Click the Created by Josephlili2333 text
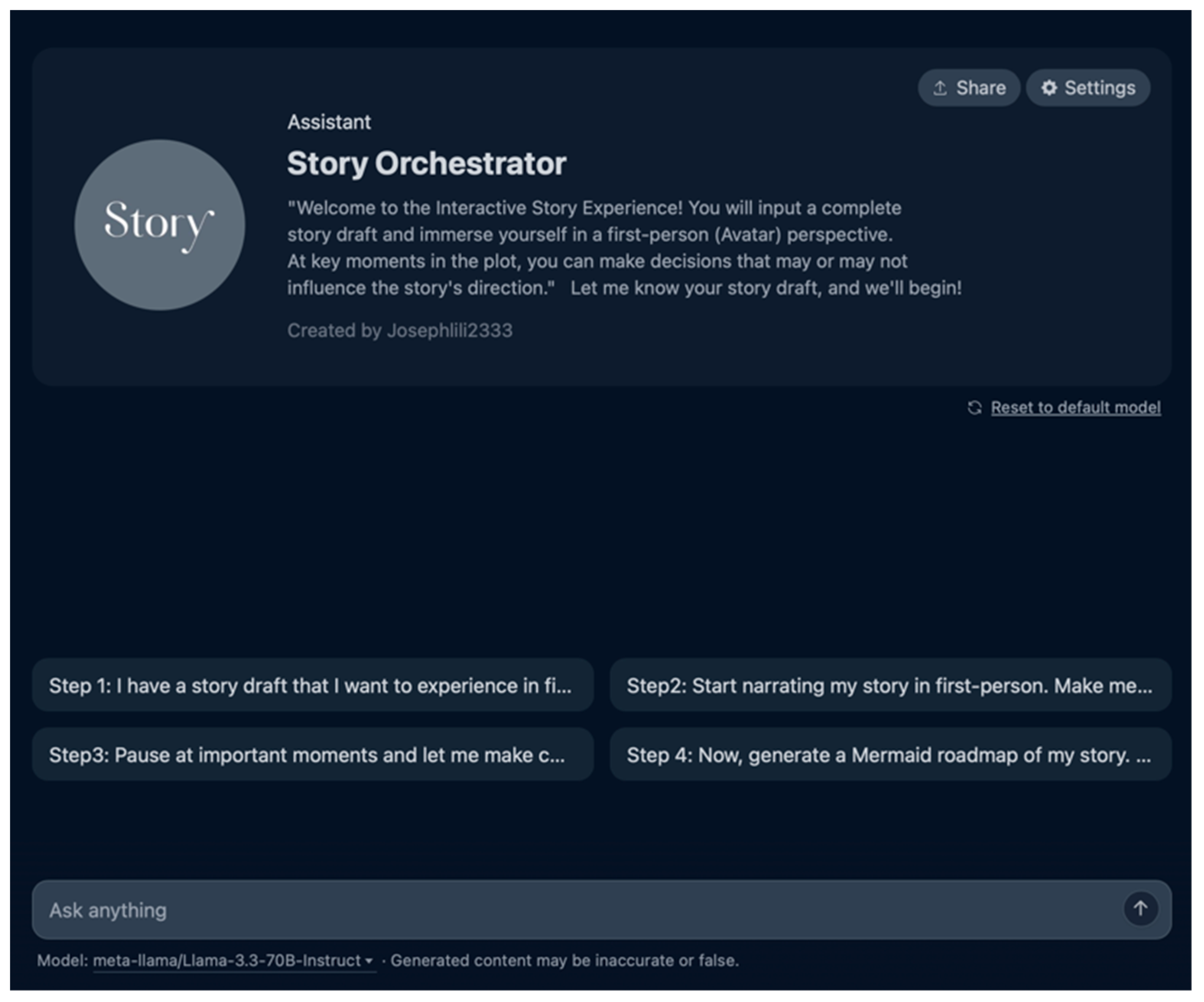The width and height of the screenshot is (1204, 1002). 400,330
